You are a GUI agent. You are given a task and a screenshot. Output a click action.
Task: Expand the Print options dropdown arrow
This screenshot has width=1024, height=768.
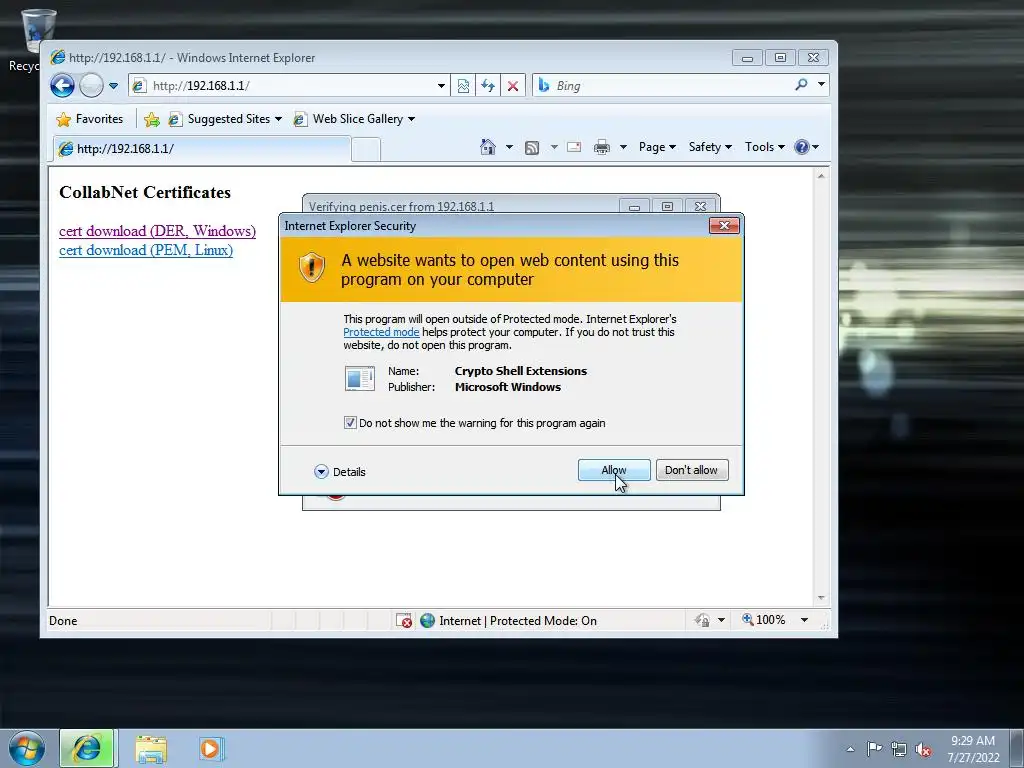pos(623,147)
